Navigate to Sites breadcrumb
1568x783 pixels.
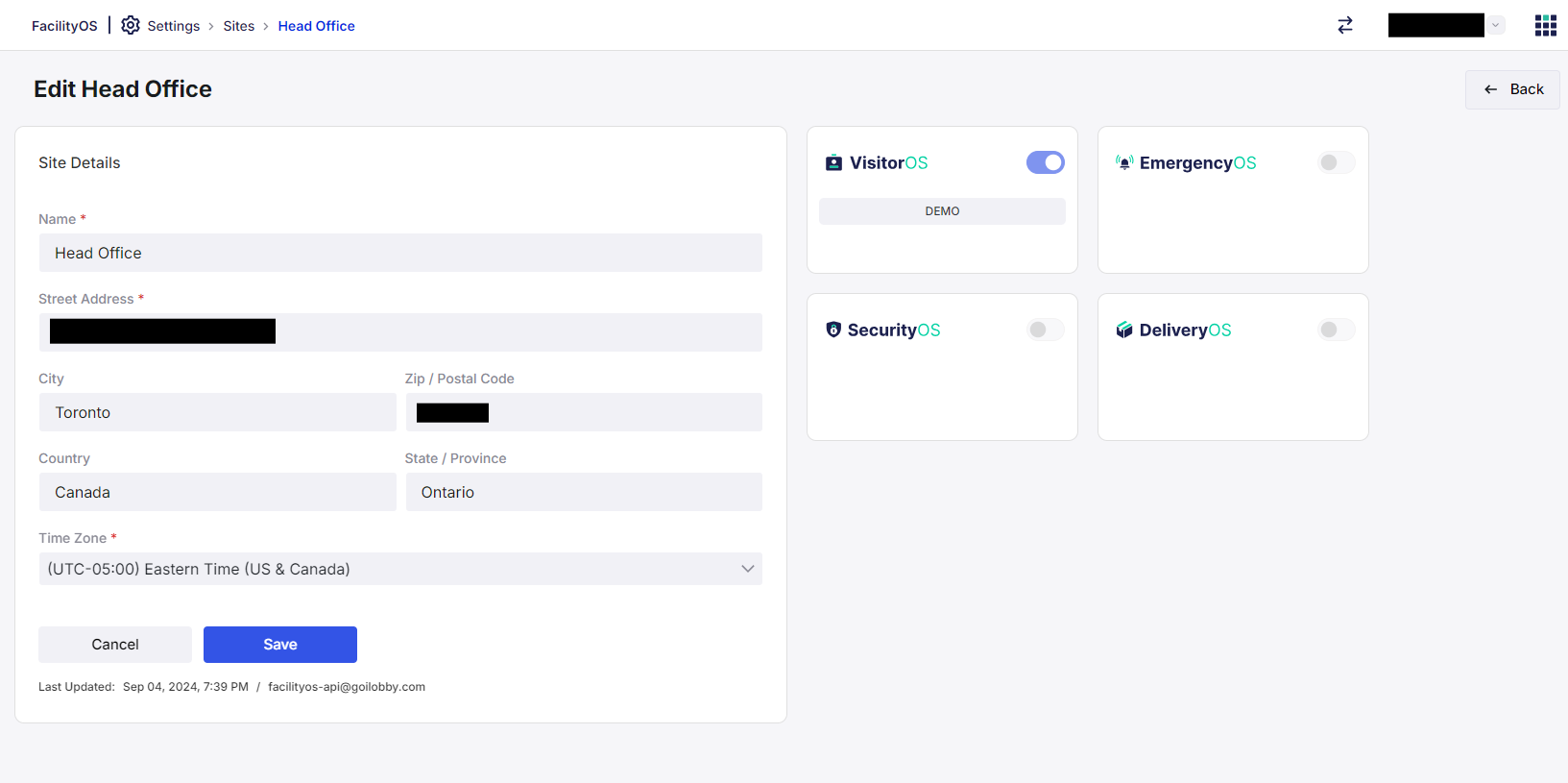coord(239,26)
